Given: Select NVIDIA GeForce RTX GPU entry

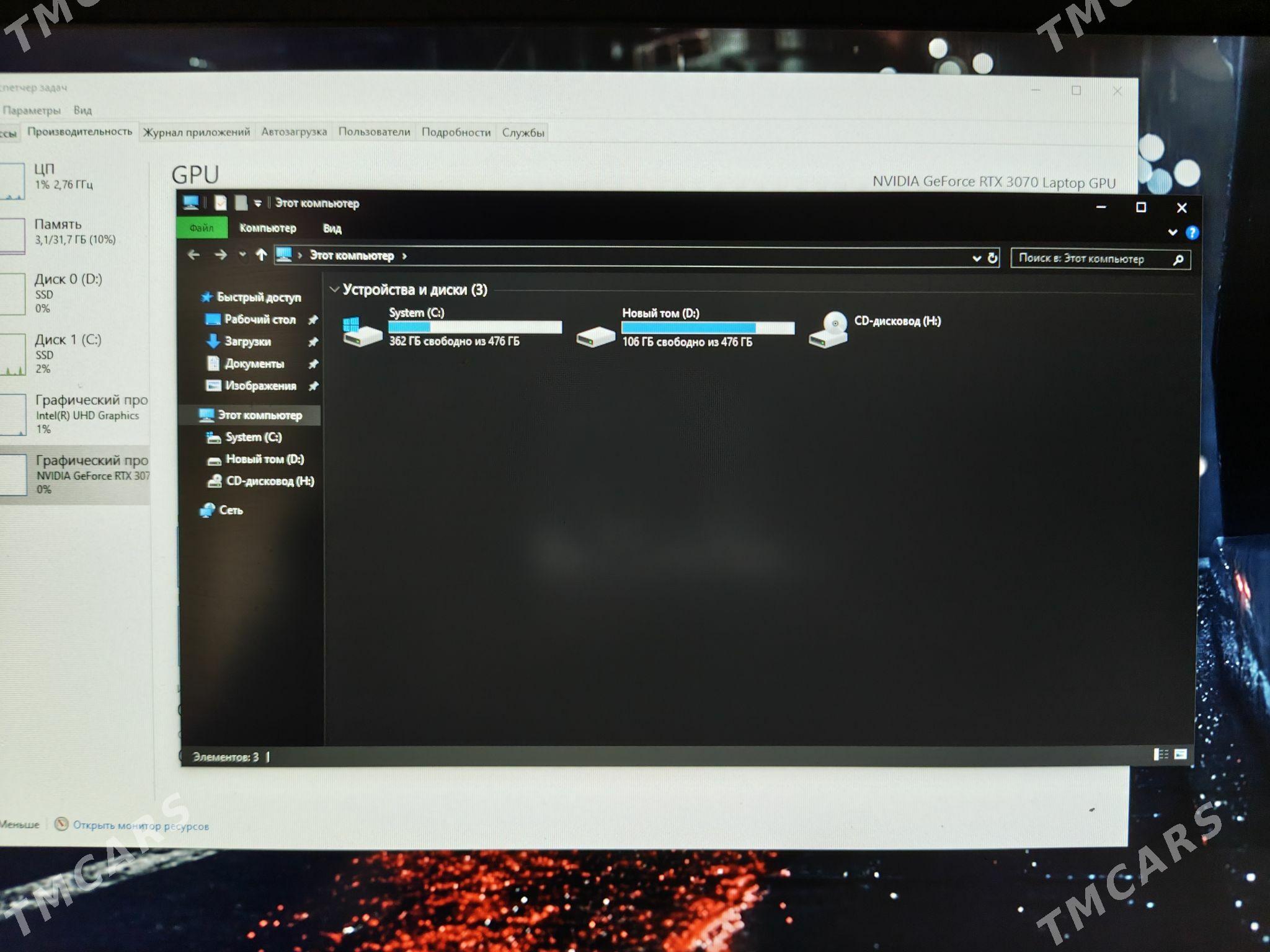Looking at the screenshot, I should pos(74,474).
